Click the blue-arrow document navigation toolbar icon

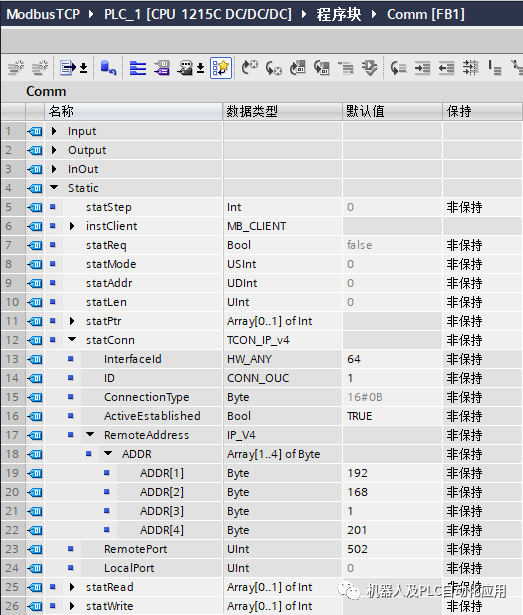coord(68,68)
